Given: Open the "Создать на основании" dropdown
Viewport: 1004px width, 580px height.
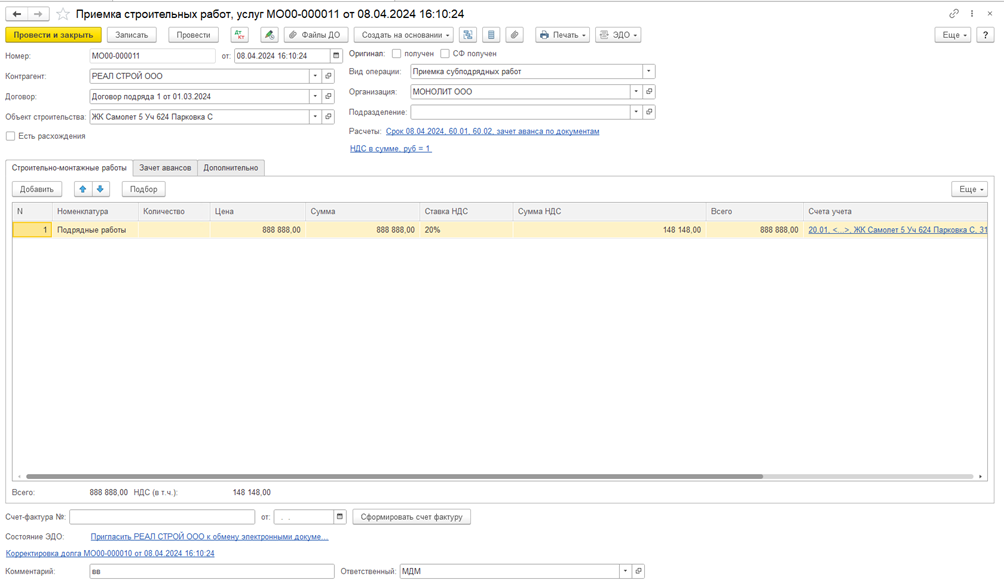Looking at the screenshot, I should click(403, 35).
